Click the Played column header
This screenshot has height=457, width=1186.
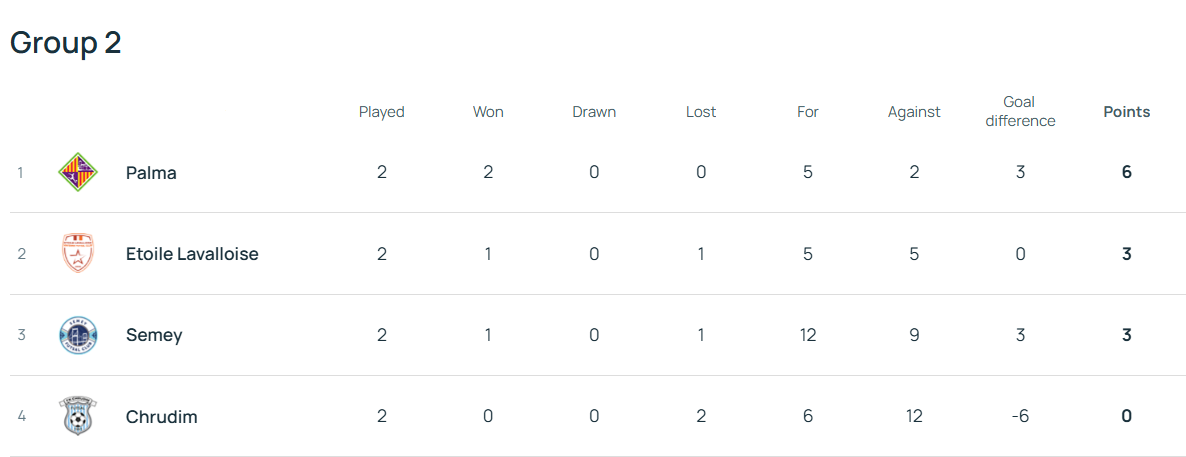tap(382, 112)
